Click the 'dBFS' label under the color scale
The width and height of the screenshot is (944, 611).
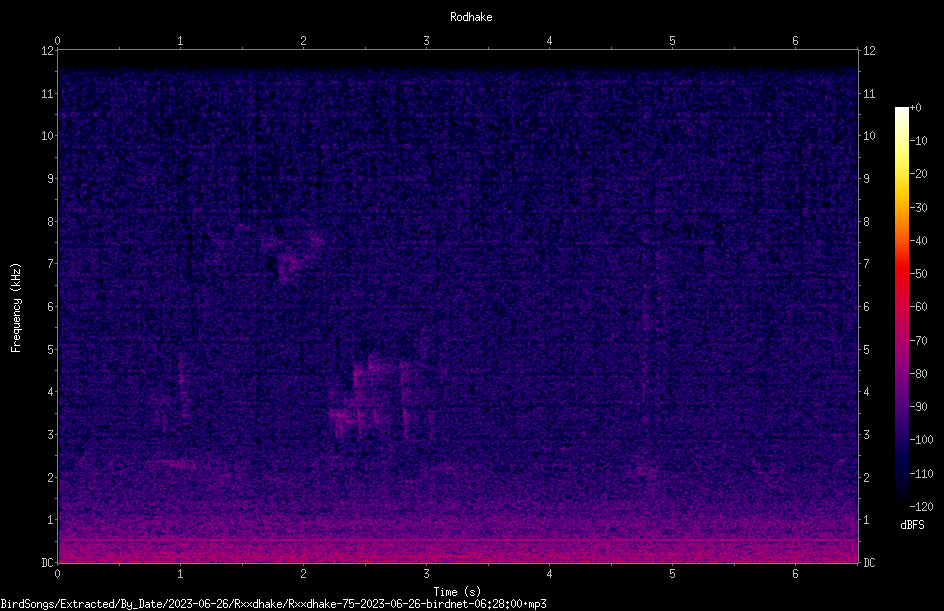coord(912,525)
